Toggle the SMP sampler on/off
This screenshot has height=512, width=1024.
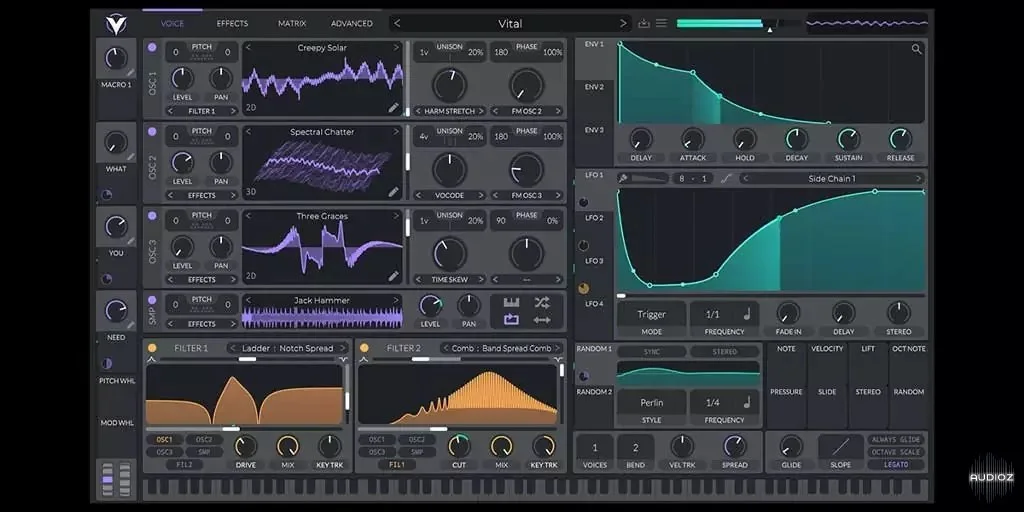(152, 300)
